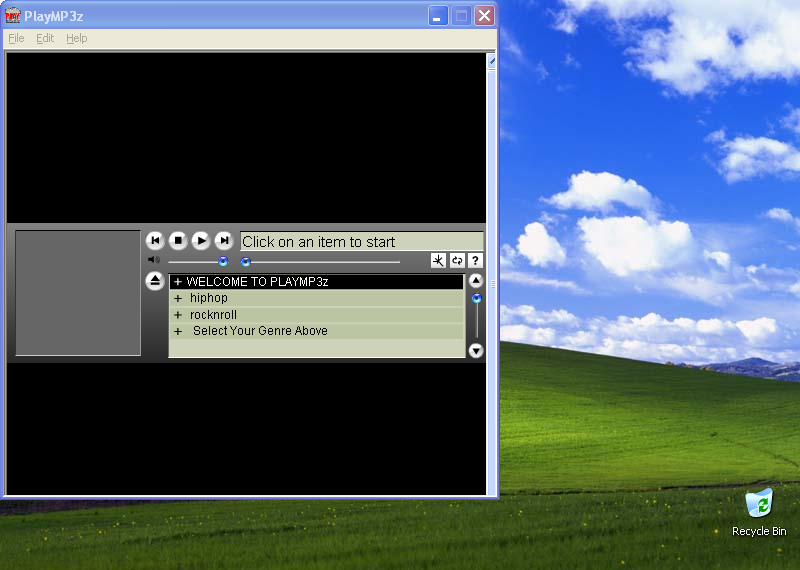Close the PlayMP3z window
800x570 pixels.
[x=484, y=16]
